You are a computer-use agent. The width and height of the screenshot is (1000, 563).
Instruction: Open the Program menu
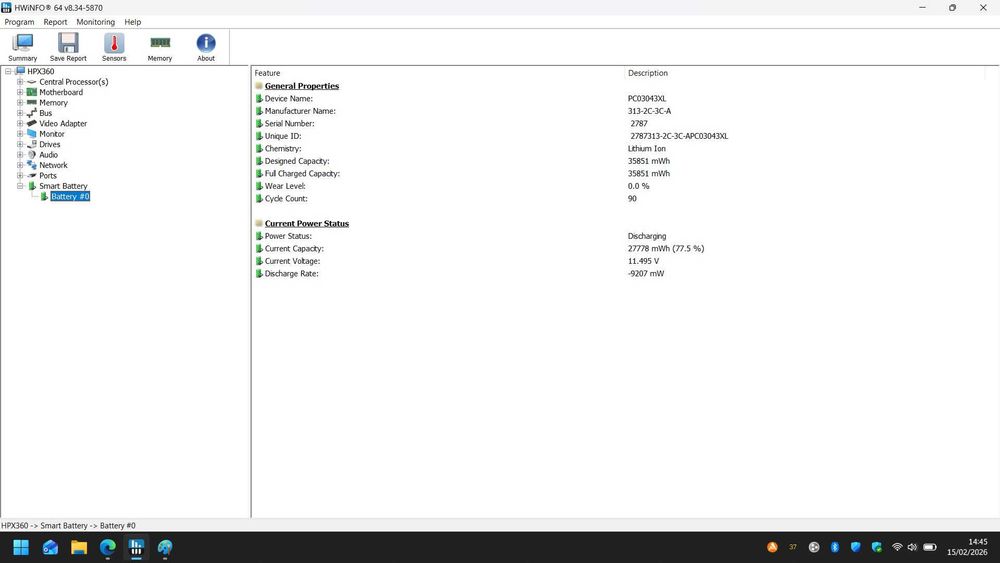[x=19, y=22]
